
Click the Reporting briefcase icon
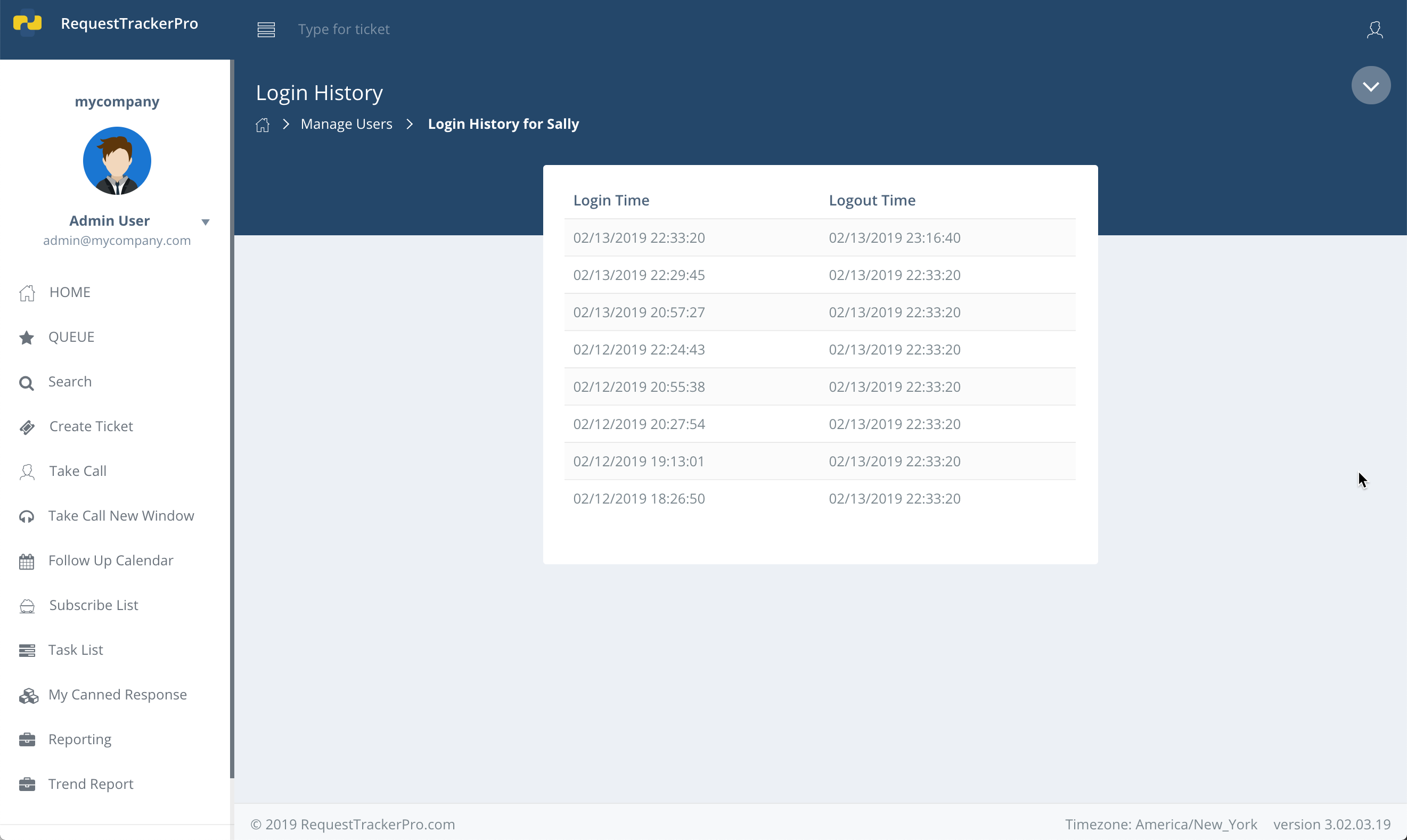(27, 740)
